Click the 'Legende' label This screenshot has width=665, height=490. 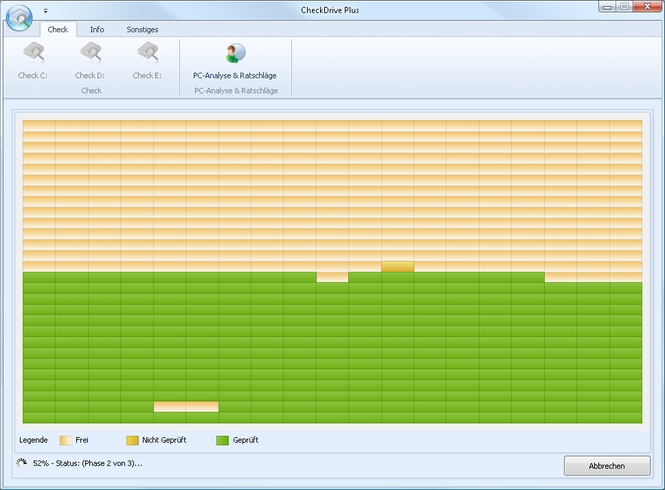33,440
